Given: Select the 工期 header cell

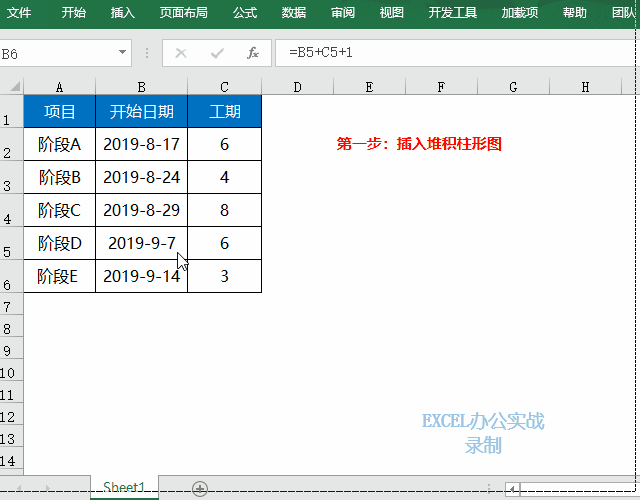Looking at the screenshot, I should (x=224, y=111).
